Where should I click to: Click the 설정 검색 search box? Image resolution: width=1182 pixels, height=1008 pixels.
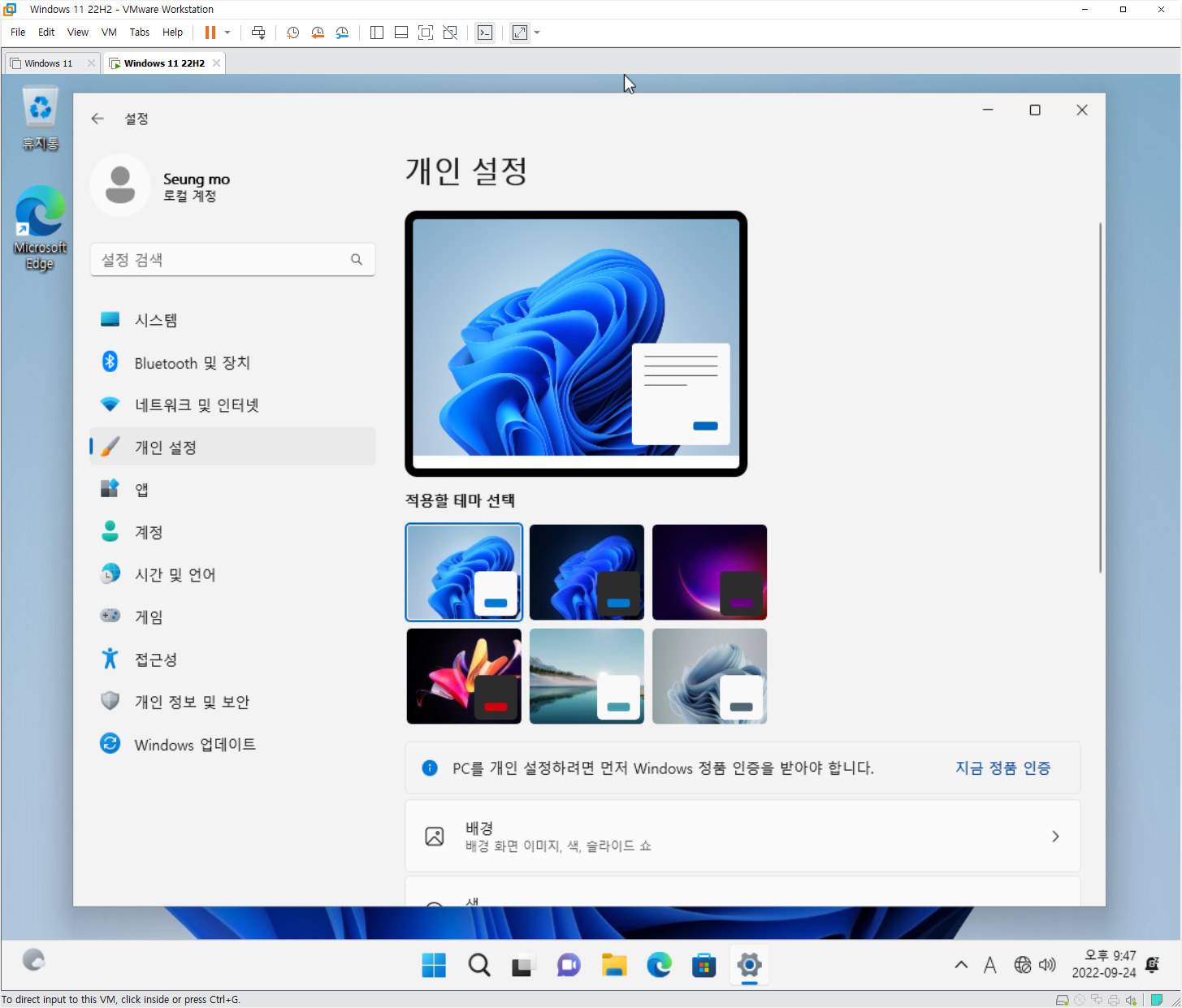click(x=232, y=260)
